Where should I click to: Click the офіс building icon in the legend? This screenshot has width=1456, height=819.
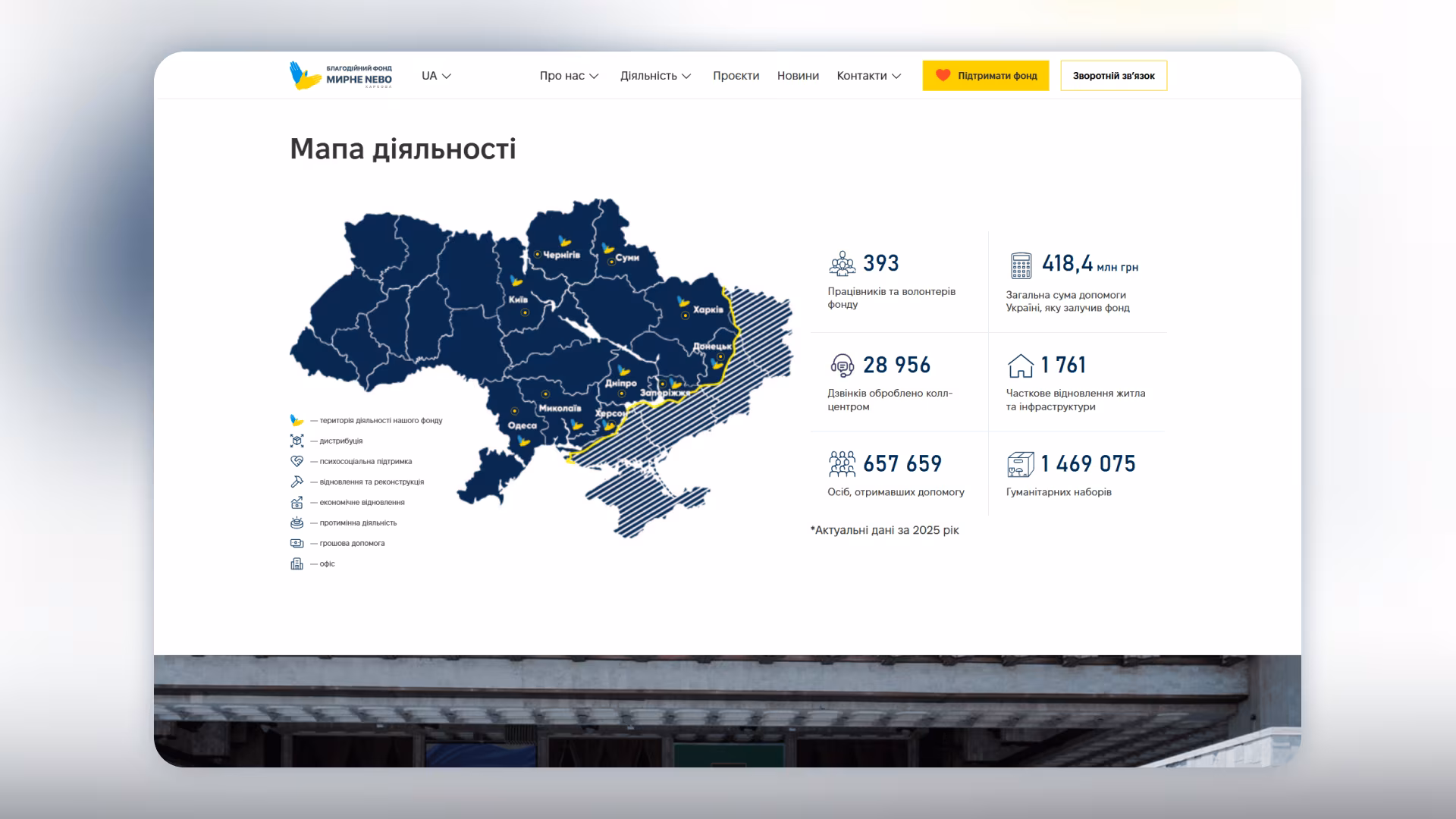(x=297, y=563)
